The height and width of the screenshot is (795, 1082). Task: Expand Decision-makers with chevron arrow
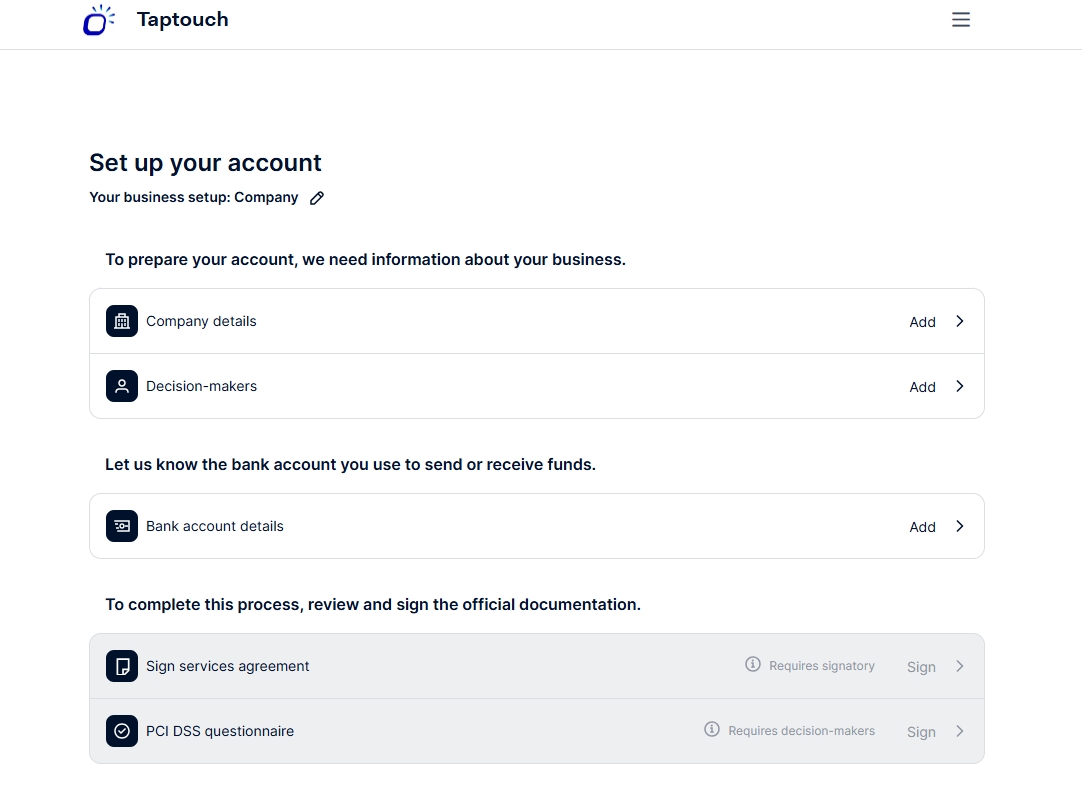[960, 386]
